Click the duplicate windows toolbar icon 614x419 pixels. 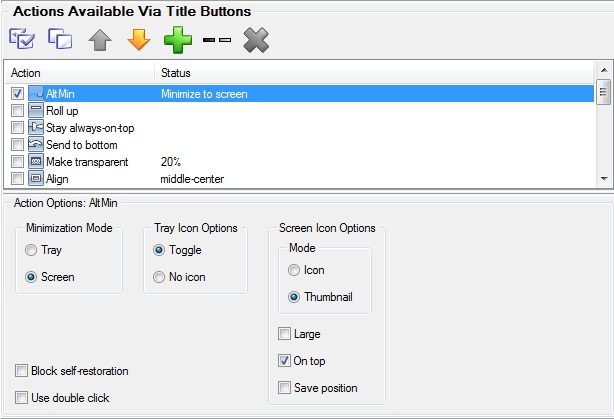coord(60,39)
